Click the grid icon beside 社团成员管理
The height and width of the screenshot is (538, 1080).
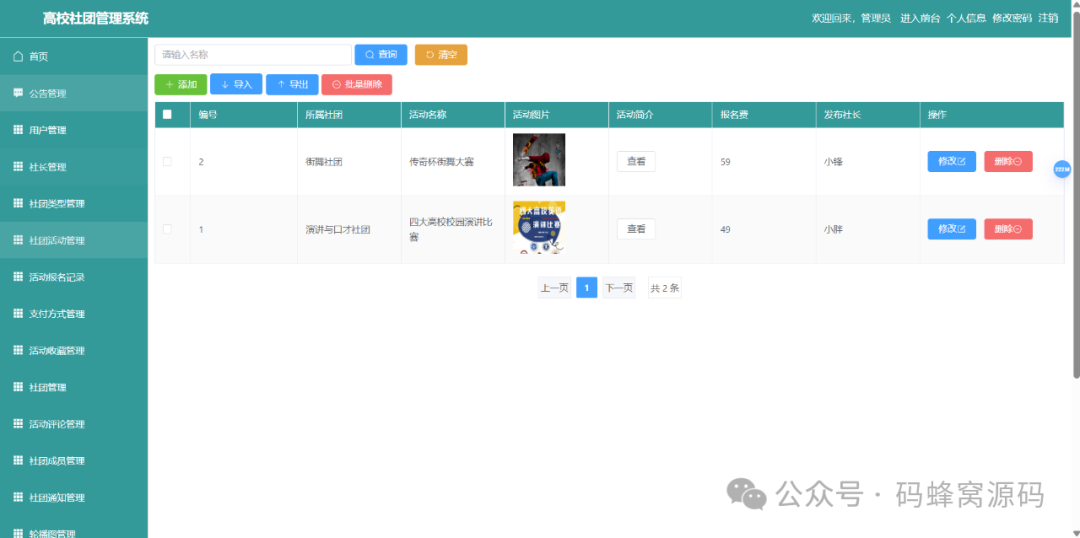click(x=18, y=461)
